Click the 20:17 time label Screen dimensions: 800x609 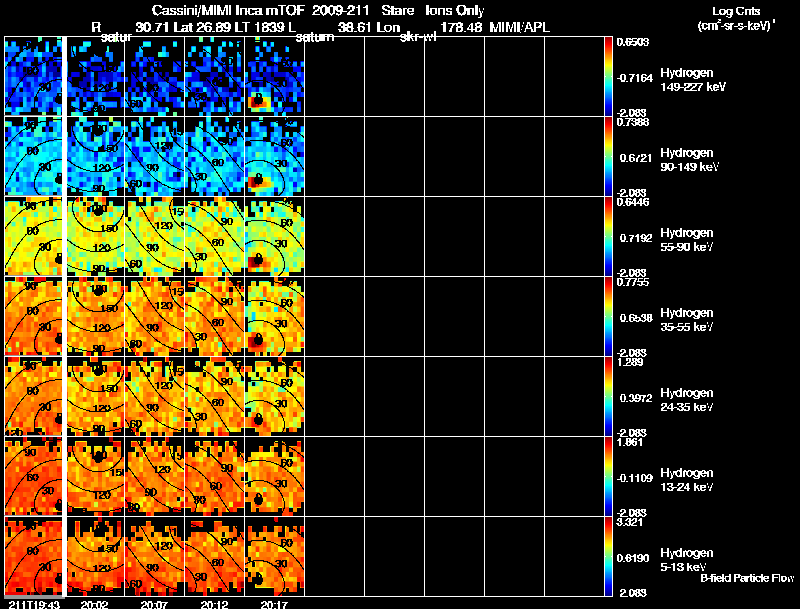[x=274, y=604]
